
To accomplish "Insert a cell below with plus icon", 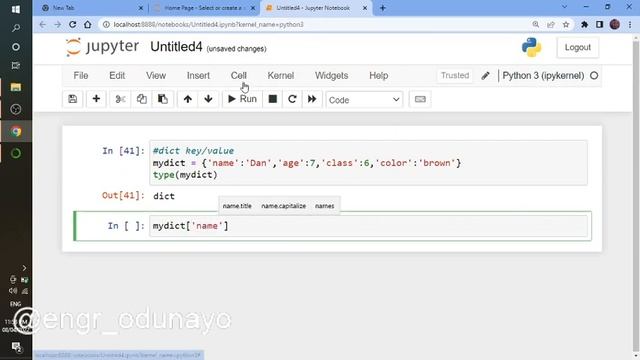I will click(96, 99).
